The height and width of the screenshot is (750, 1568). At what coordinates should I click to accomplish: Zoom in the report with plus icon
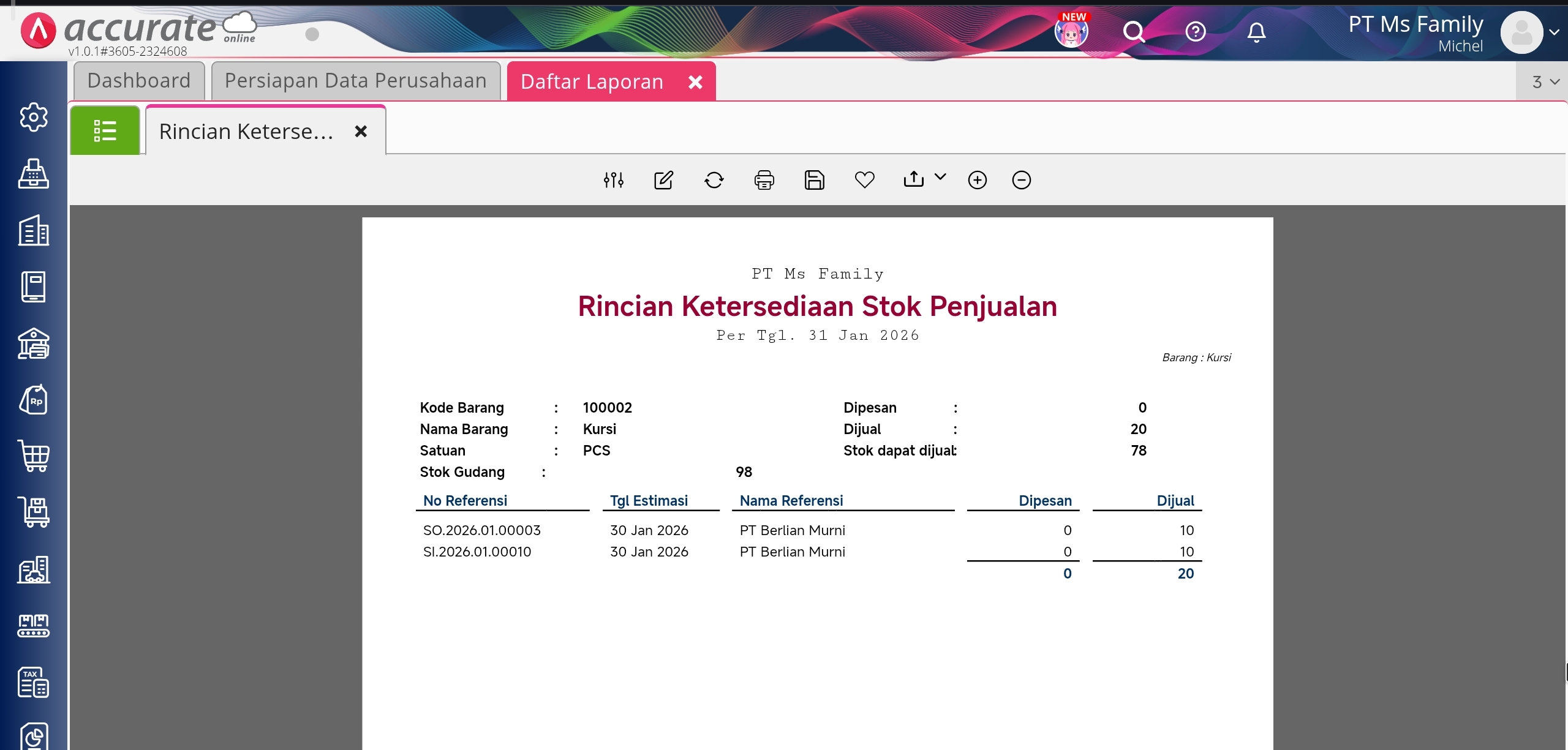coord(977,180)
